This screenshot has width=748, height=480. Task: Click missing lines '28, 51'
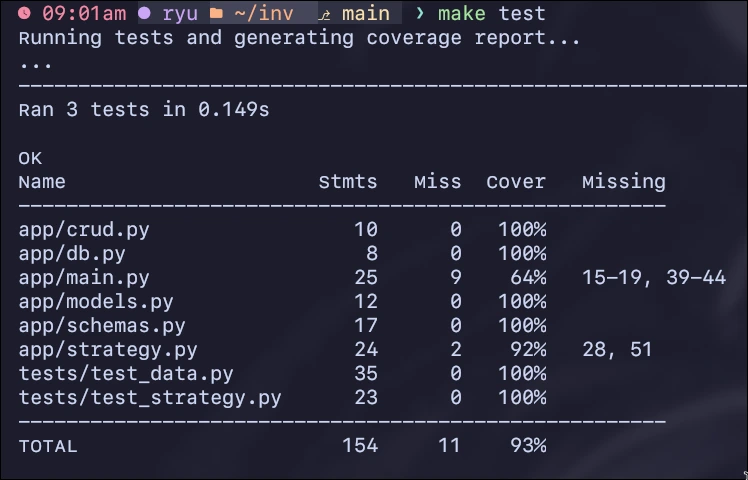click(x=617, y=350)
